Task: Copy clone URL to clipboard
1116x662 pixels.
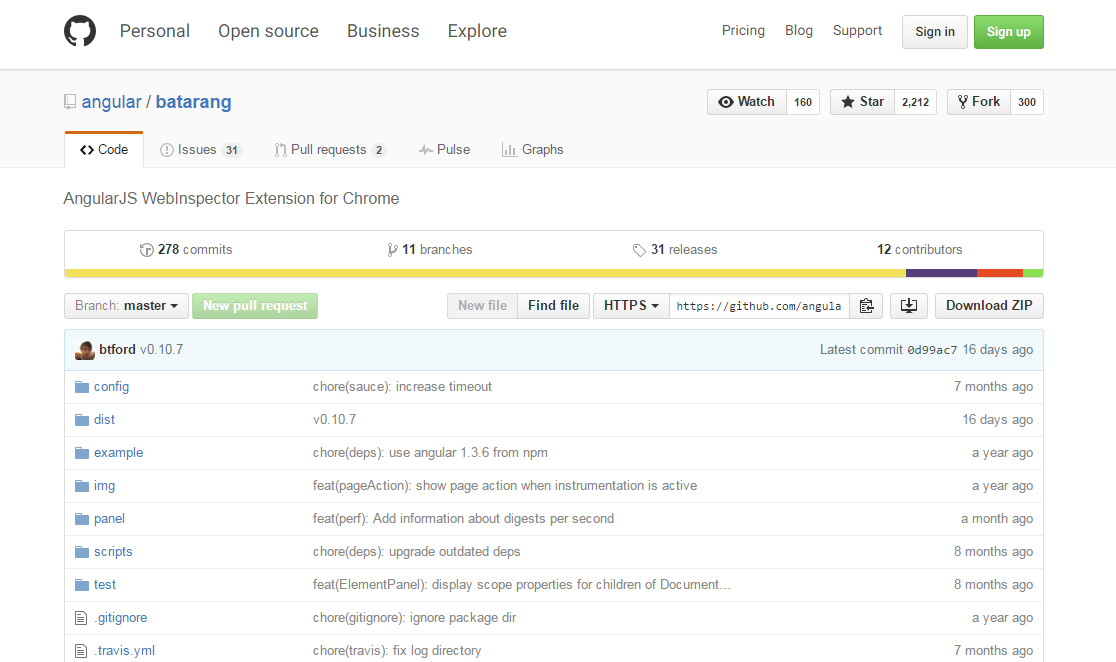Action: tap(866, 305)
